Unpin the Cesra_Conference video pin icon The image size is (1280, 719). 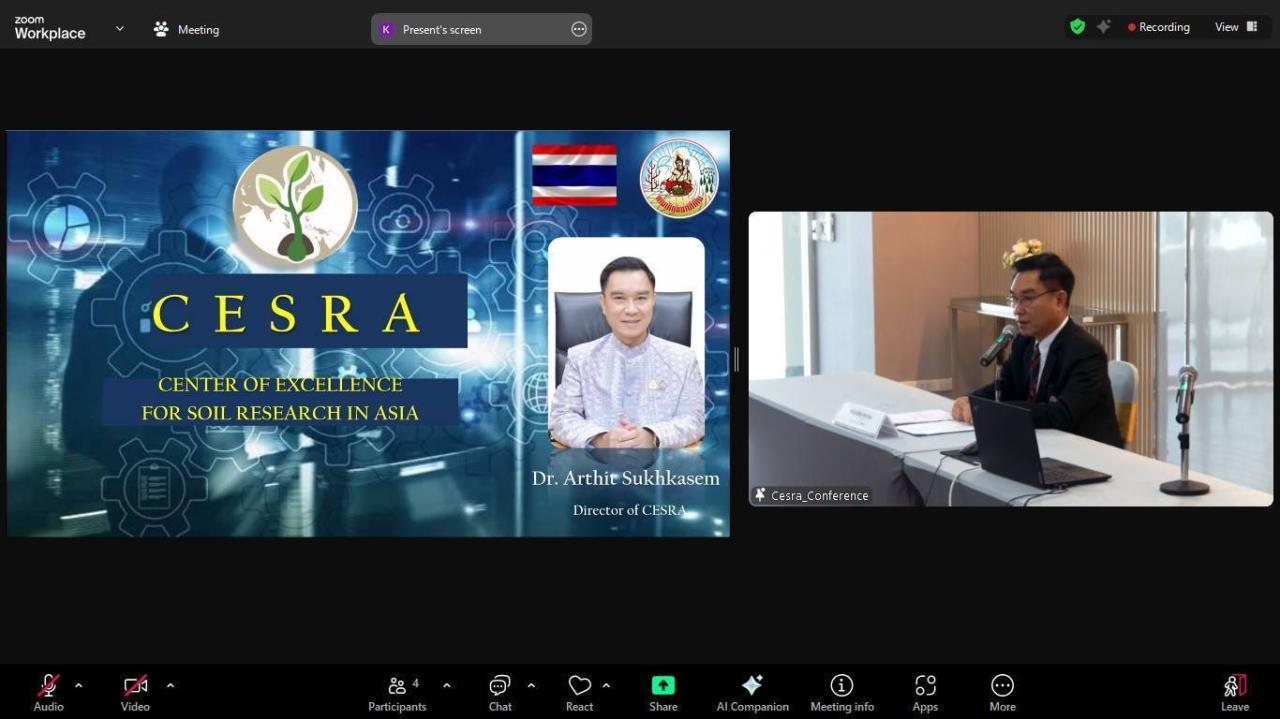point(759,494)
